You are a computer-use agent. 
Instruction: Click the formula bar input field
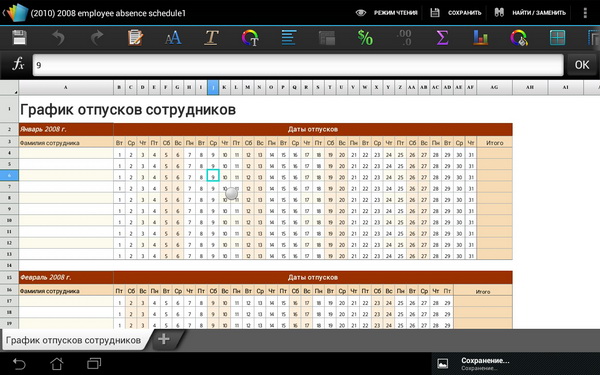pos(298,65)
